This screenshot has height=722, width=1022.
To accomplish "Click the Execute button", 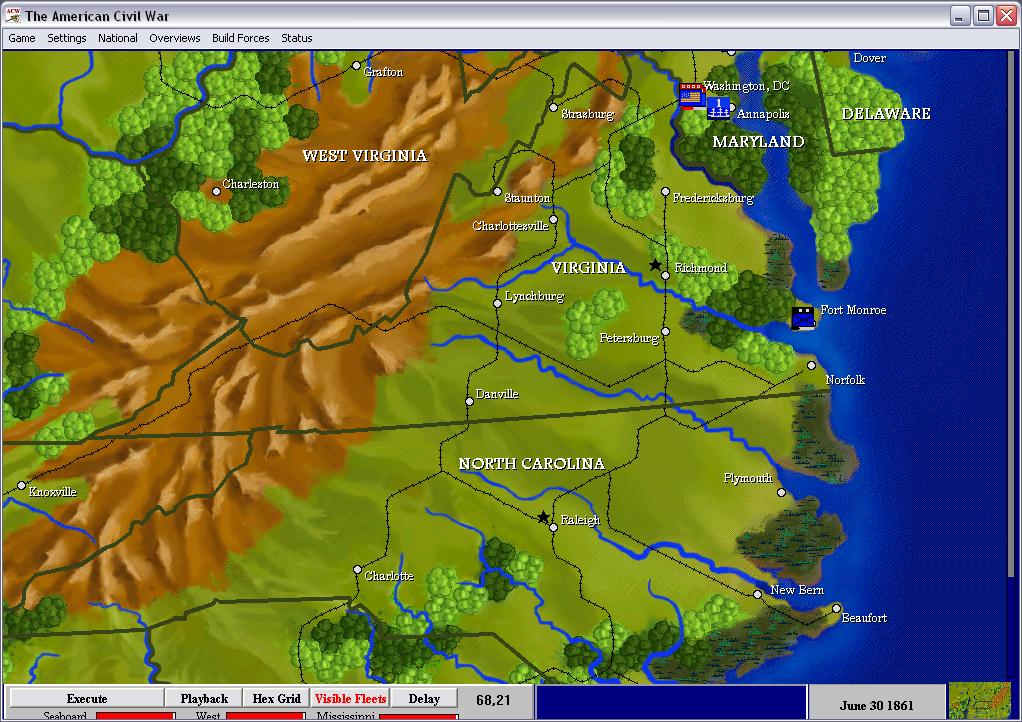I will click(x=87, y=699).
